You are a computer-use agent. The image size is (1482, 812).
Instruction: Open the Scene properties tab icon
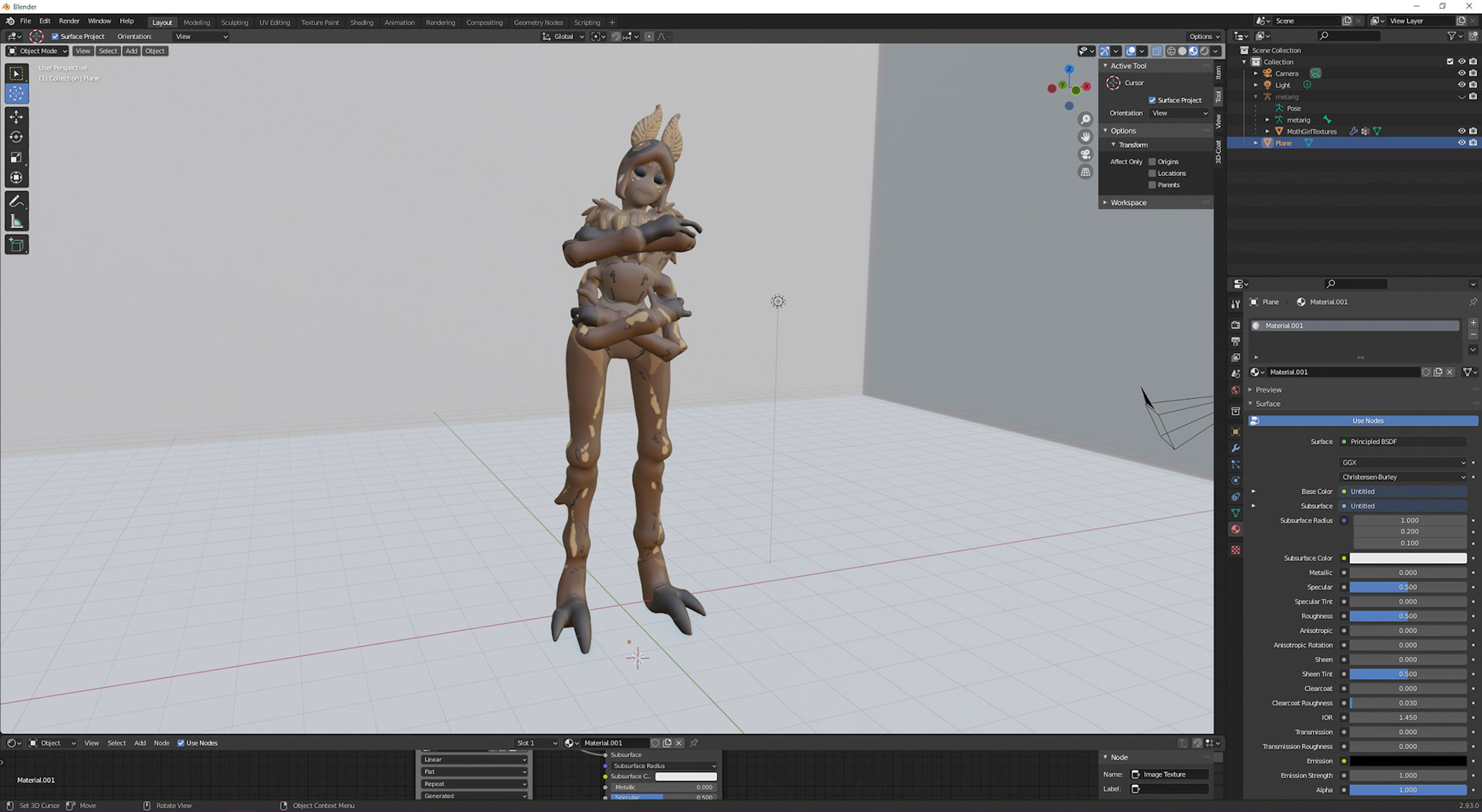1235,374
